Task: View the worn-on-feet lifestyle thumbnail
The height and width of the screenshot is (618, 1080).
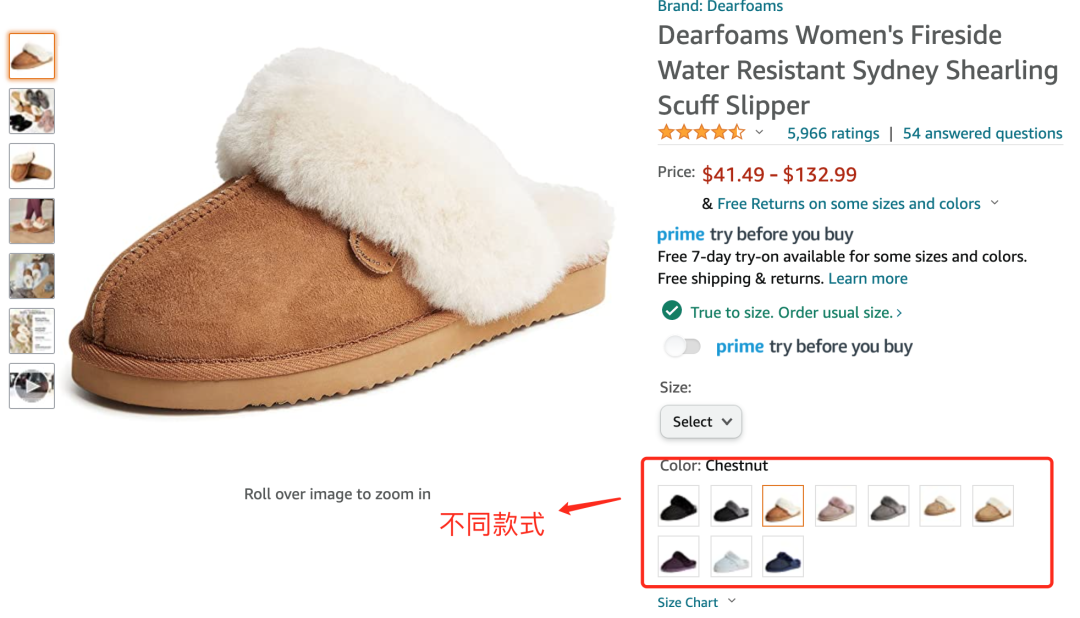Action: click(32, 221)
